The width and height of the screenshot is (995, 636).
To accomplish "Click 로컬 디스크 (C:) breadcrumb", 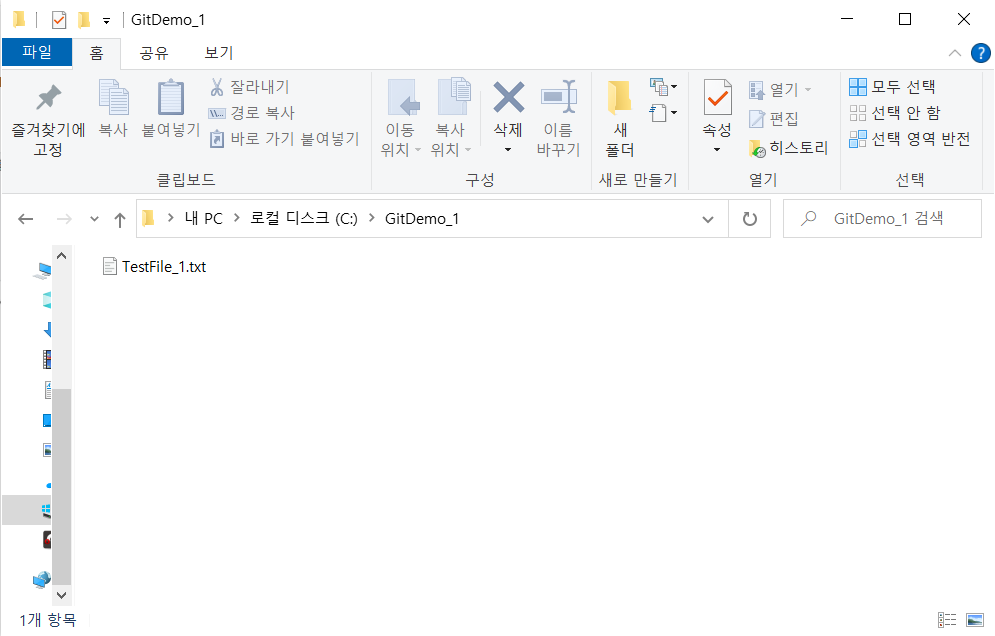I will (304, 219).
